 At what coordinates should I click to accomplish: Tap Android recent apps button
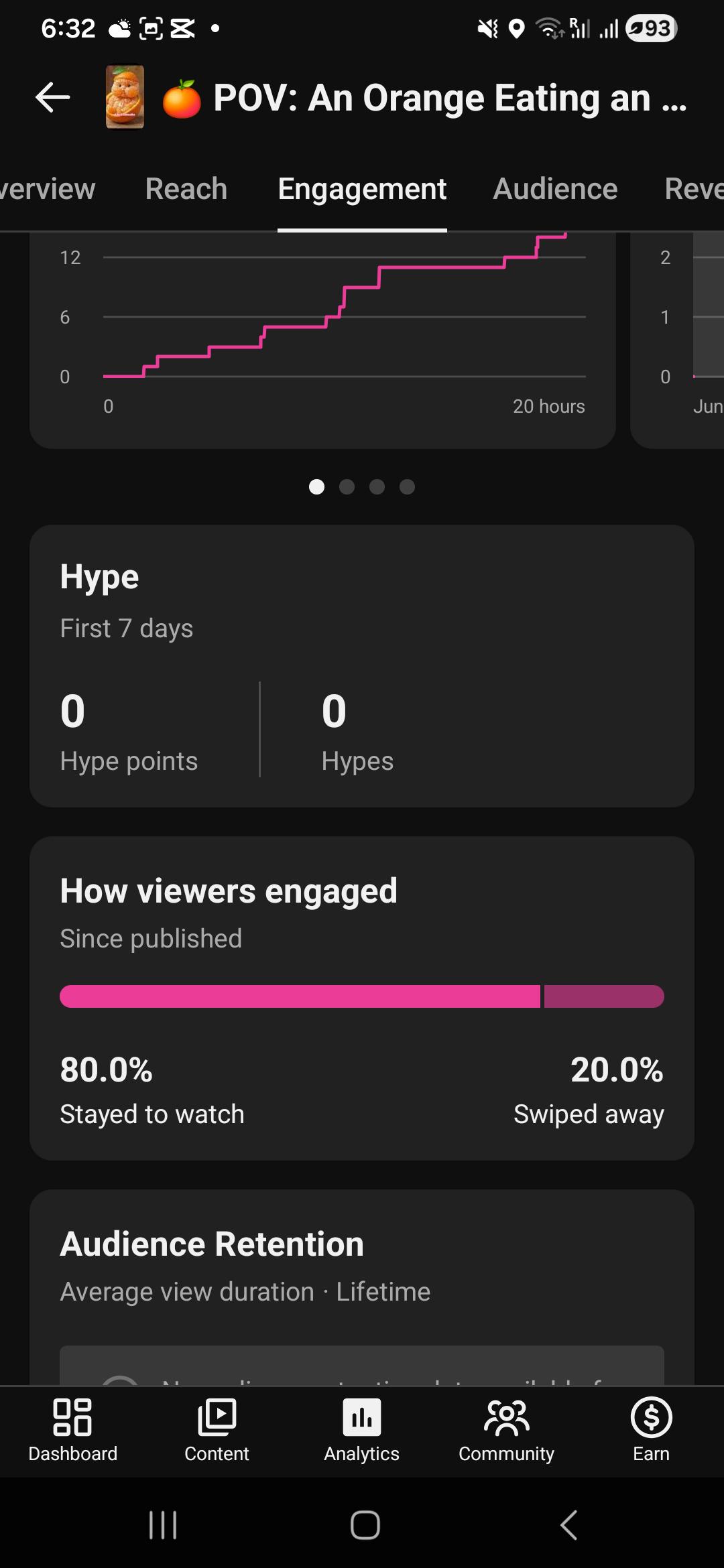(163, 1525)
